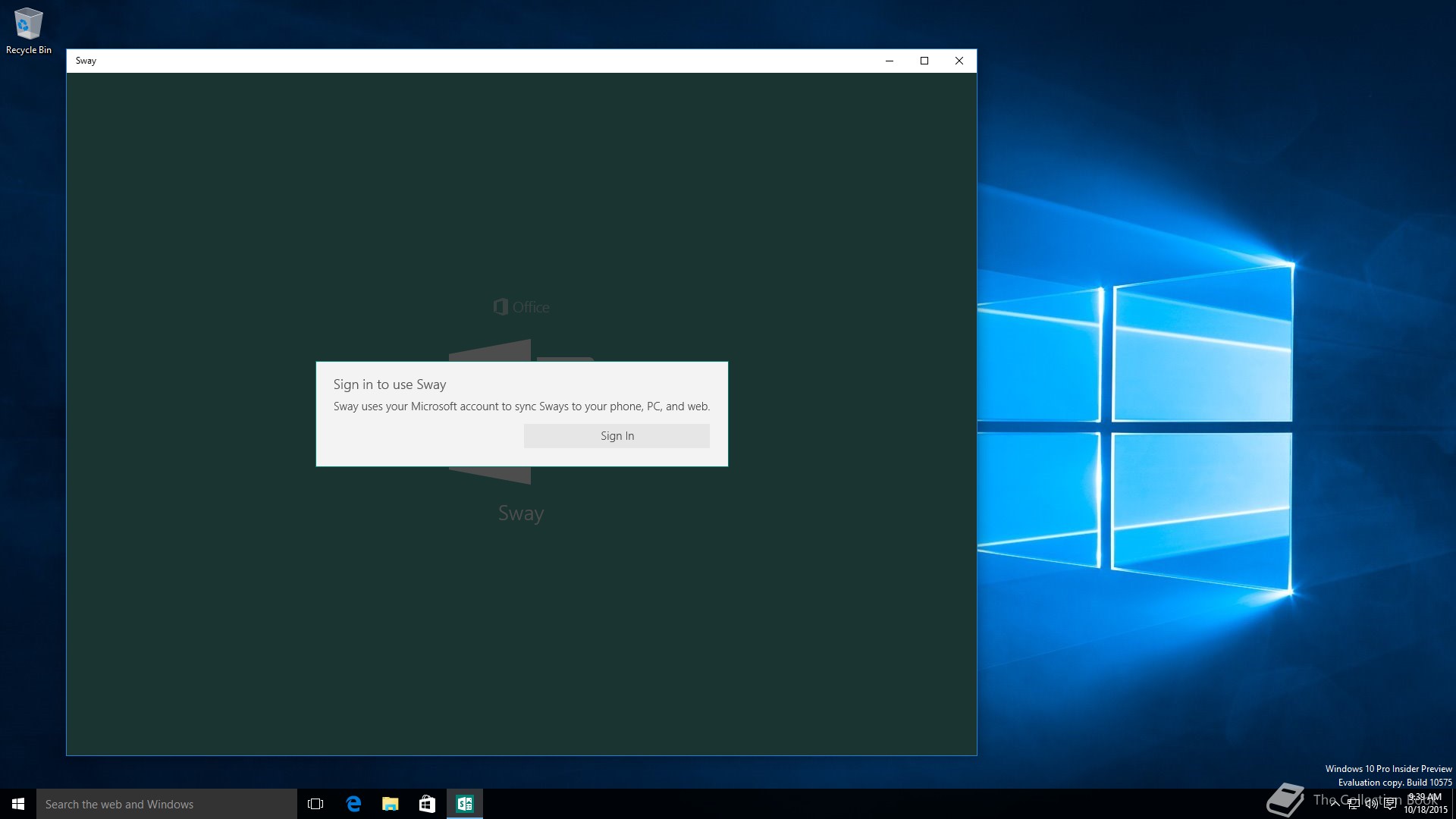Show hidden system tray icons chevron

pyautogui.click(x=1335, y=804)
